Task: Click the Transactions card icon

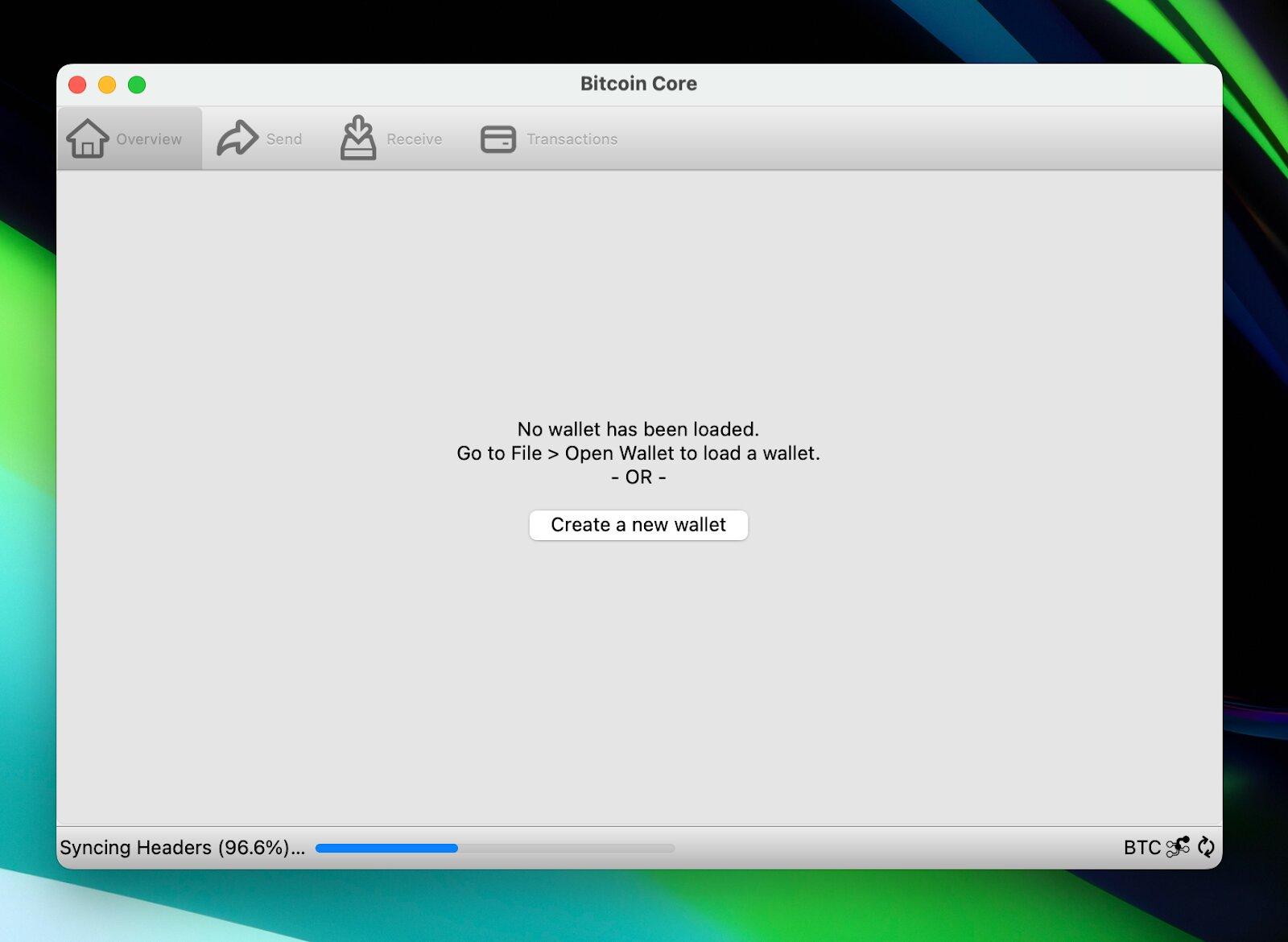Action: [x=497, y=139]
